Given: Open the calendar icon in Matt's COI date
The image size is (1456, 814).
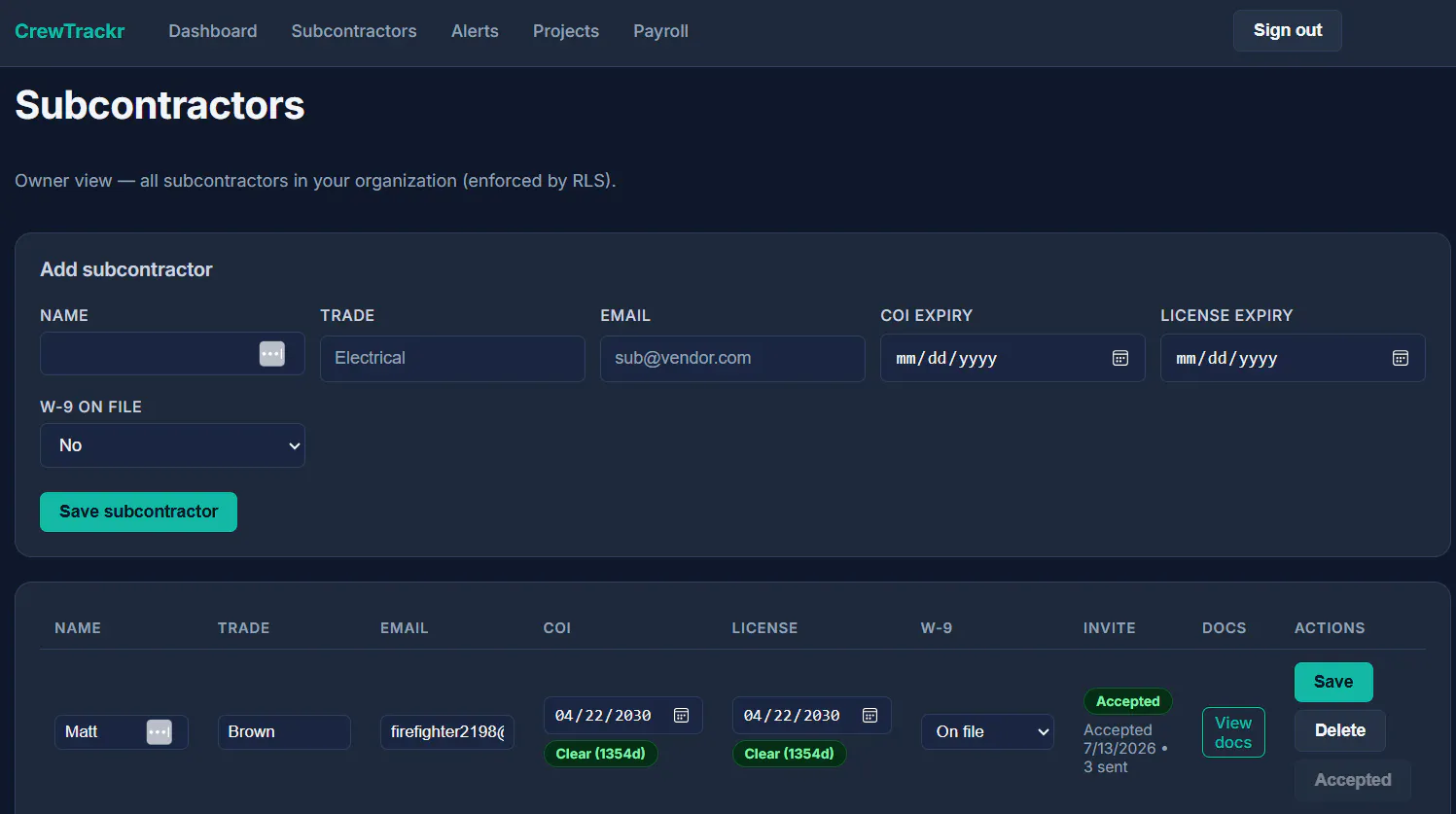Looking at the screenshot, I should [x=682, y=716].
